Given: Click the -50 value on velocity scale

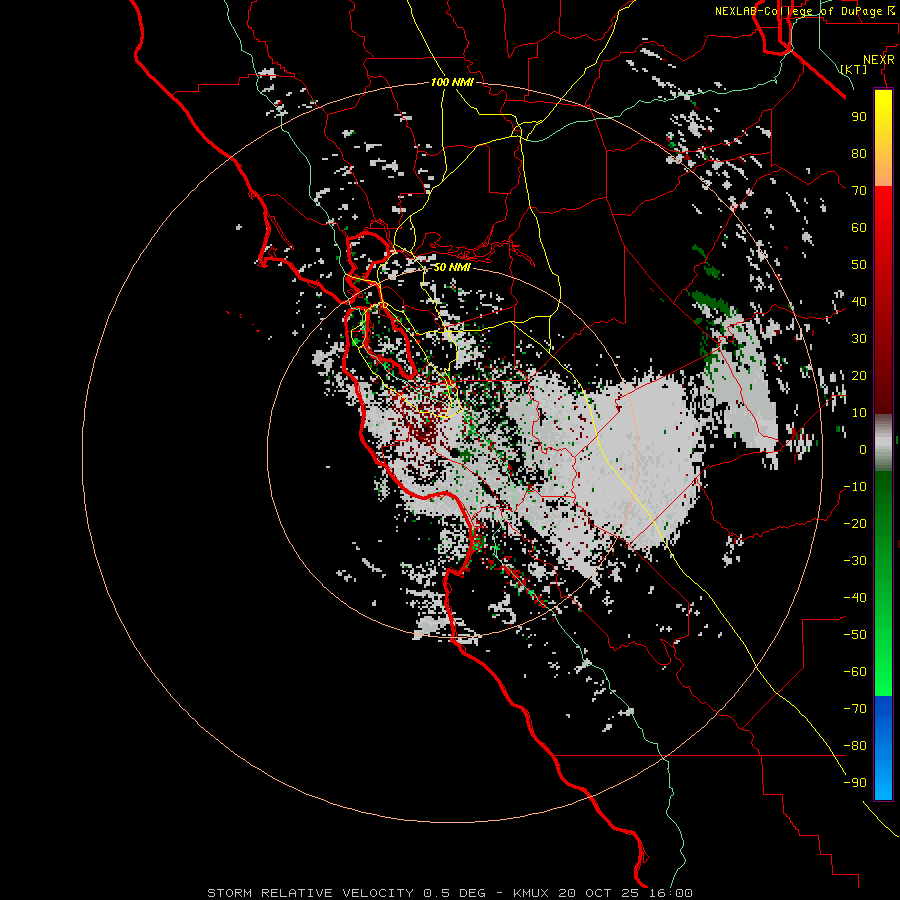Looking at the screenshot, I should (855, 635).
